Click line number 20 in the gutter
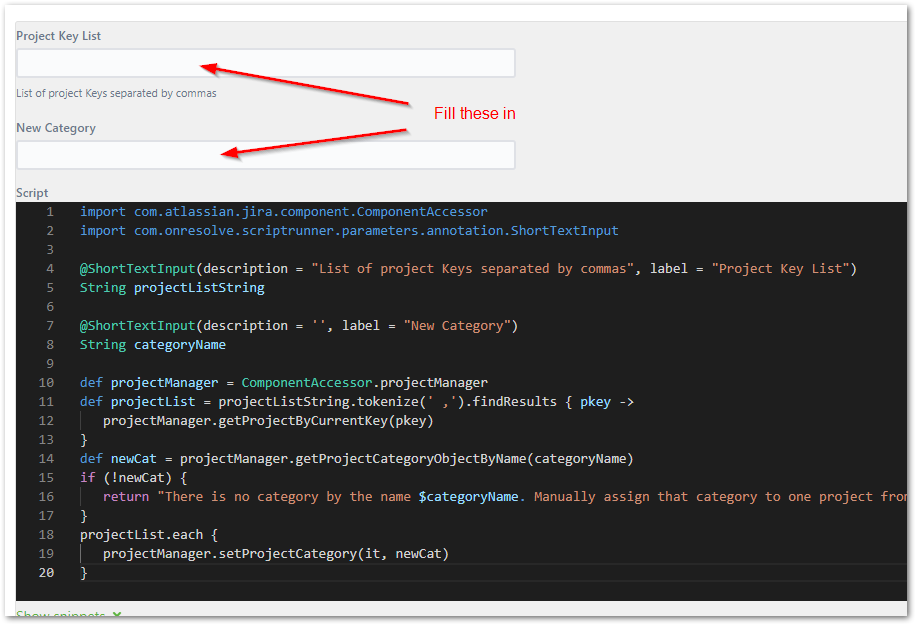 tap(46, 572)
